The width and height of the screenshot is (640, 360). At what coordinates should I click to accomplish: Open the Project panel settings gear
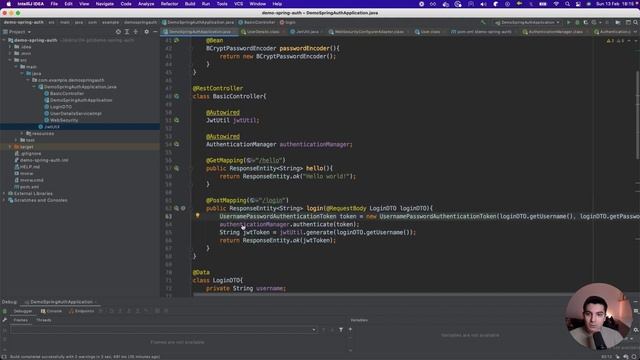(147, 31)
